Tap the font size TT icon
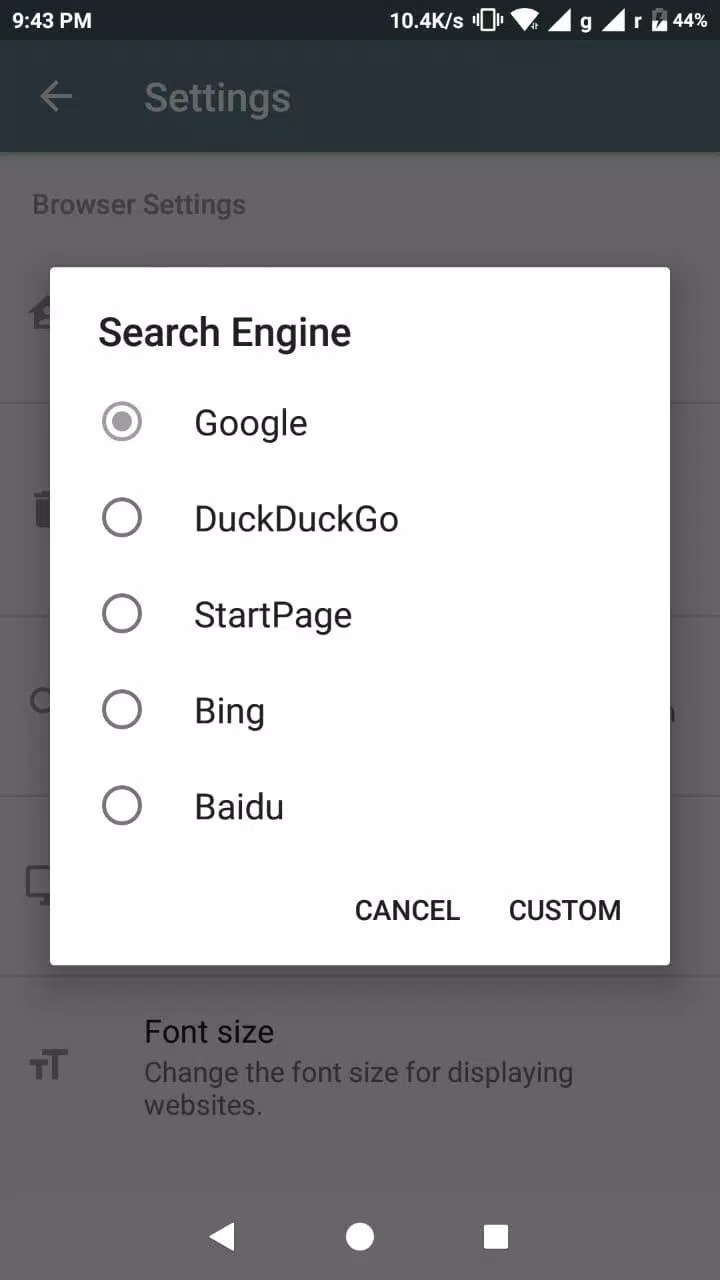The image size is (720, 1280). tap(48, 1065)
